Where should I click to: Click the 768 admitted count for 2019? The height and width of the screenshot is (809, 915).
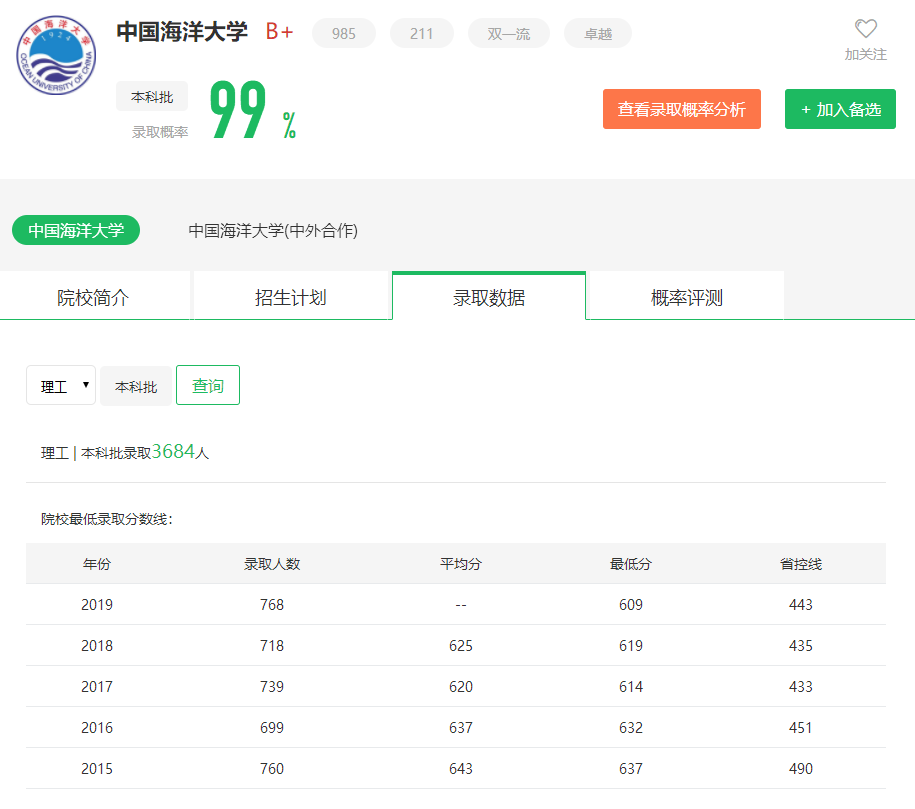click(272, 605)
